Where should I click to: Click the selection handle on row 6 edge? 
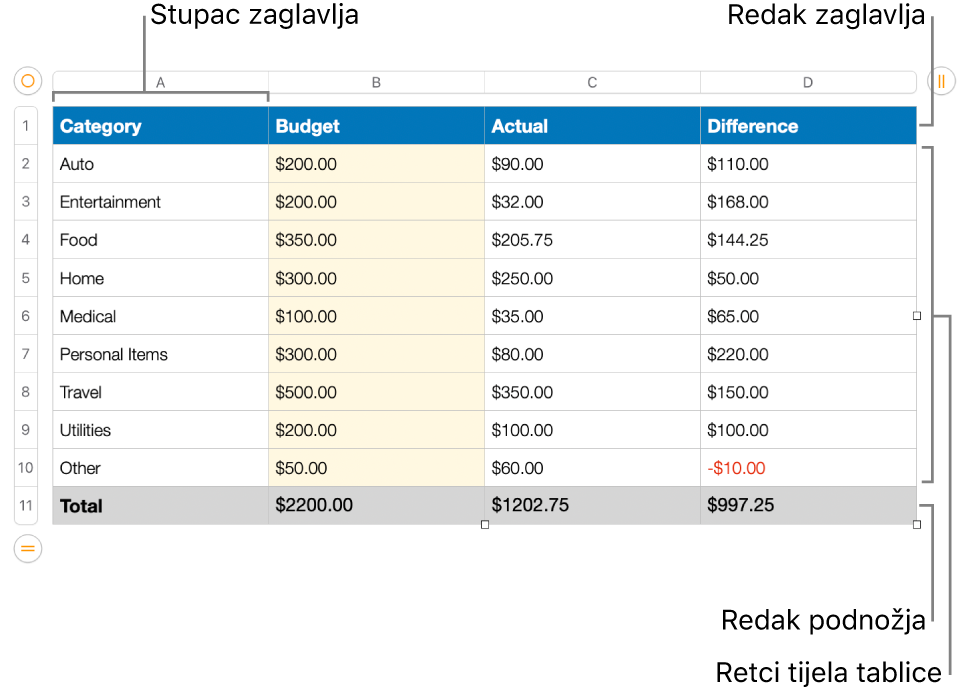coord(916,316)
